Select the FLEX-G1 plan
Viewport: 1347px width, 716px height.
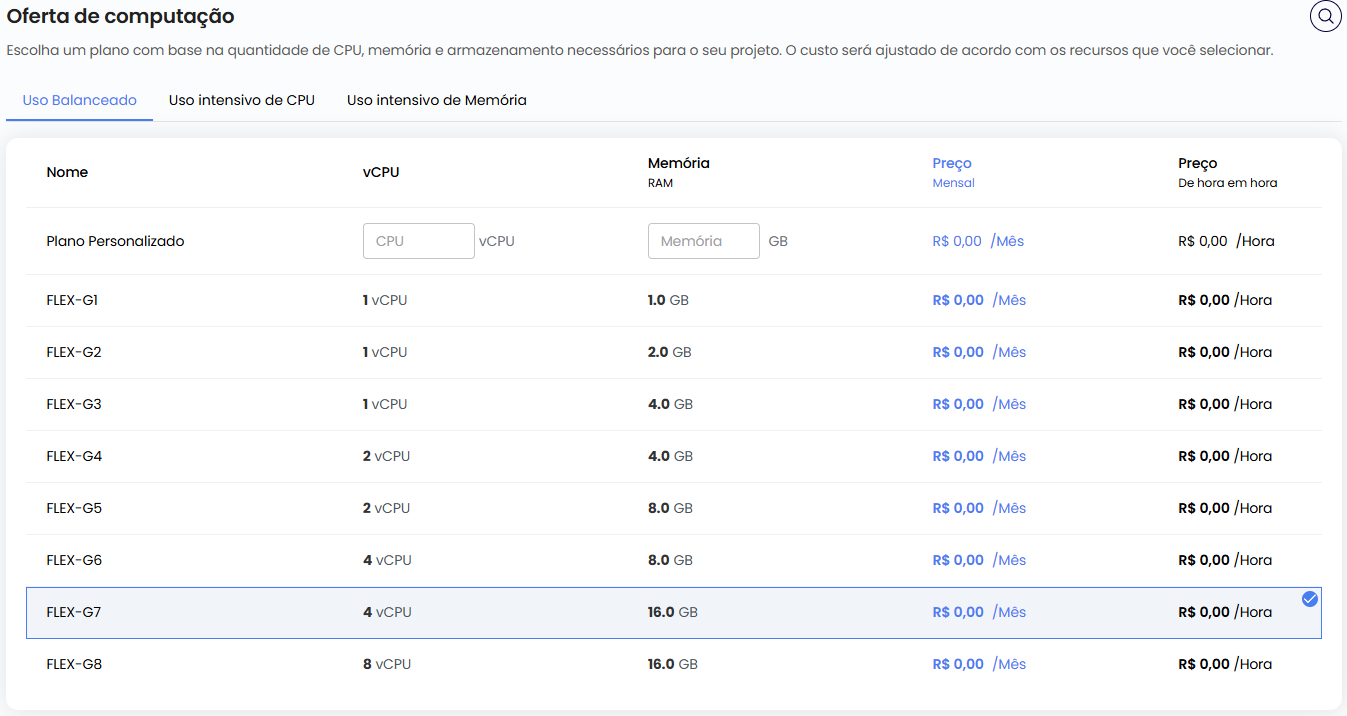pos(674,300)
